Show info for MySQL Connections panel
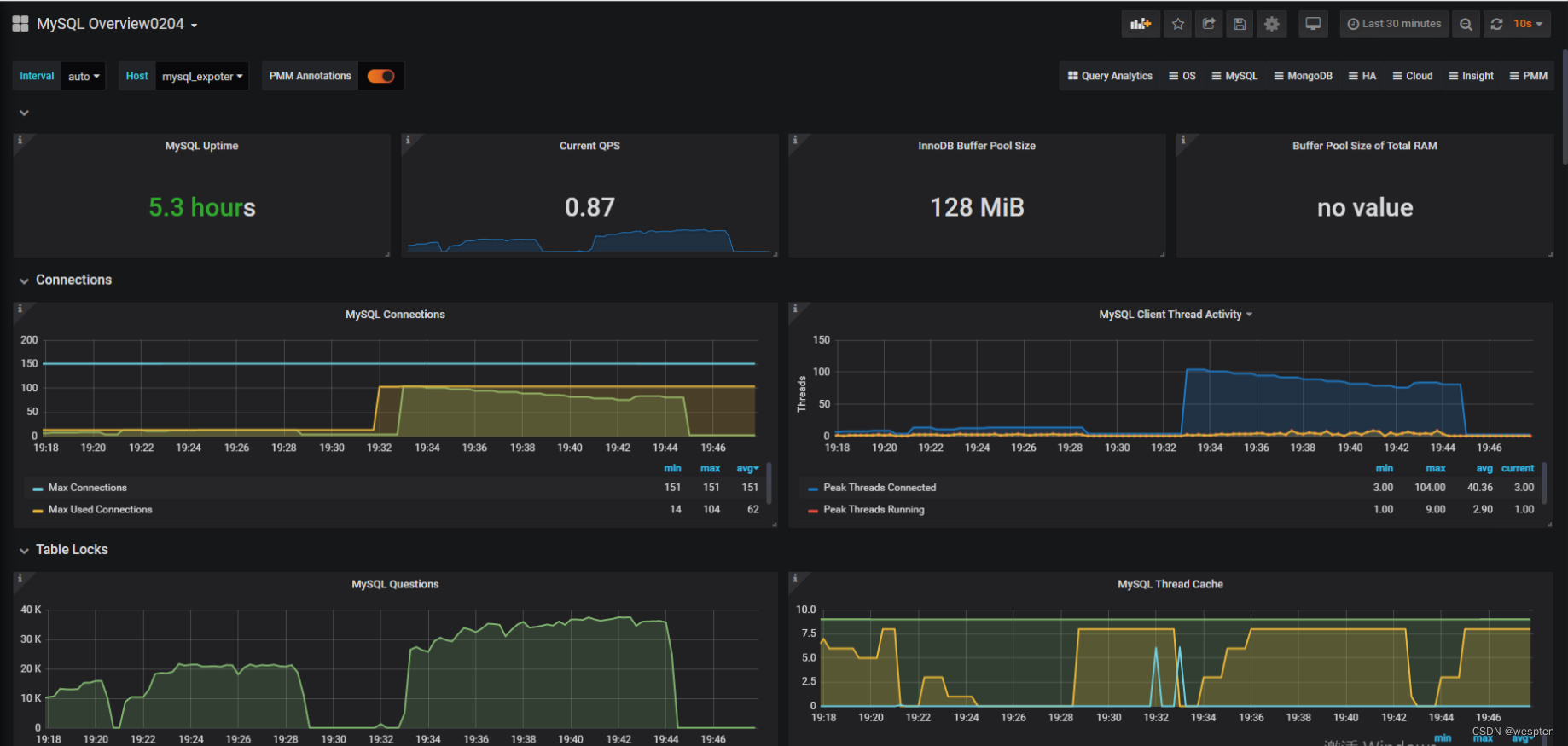This screenshot has height=746, width=1568. tap(20, 309)
